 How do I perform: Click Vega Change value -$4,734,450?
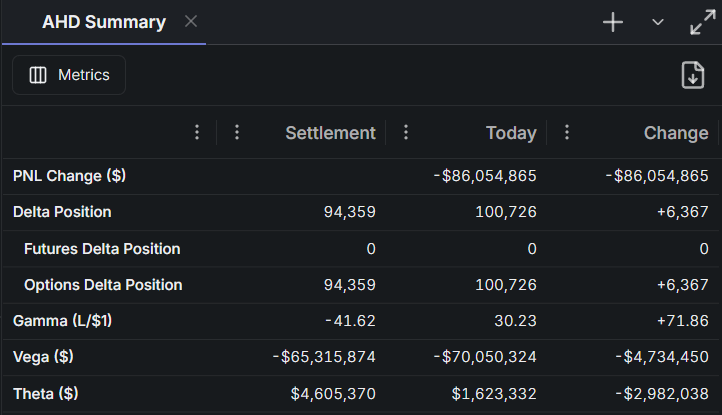[662, 357]
